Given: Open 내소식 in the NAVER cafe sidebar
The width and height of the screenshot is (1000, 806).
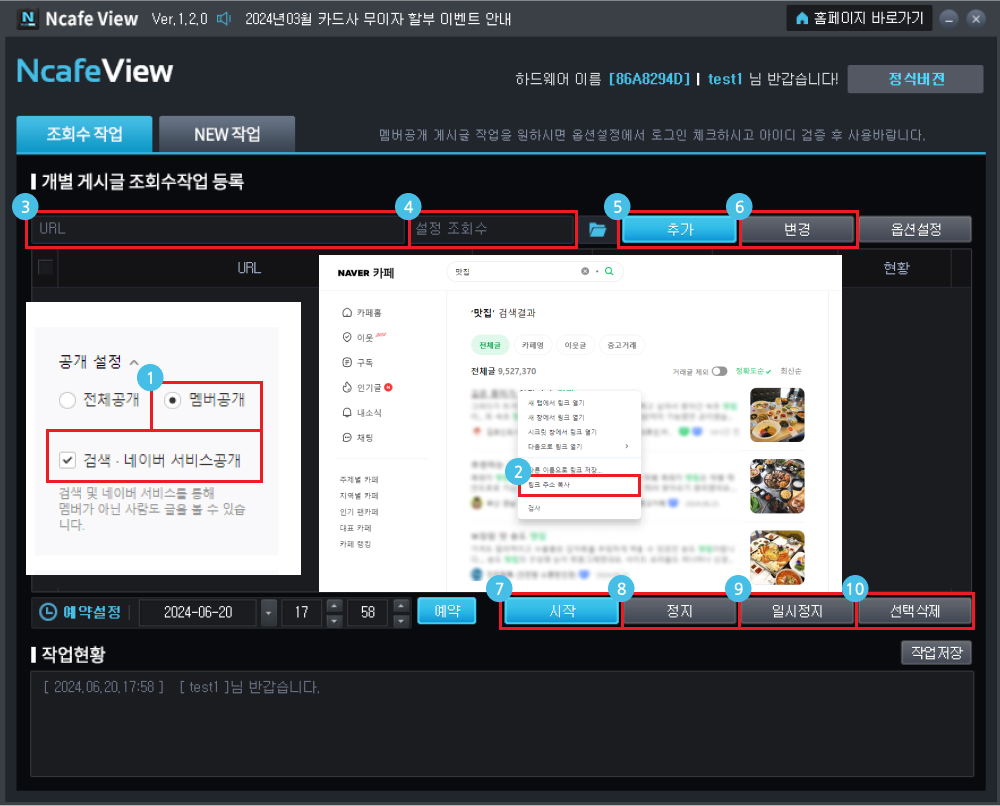Looking at the screenshot, I should [362, 413].
